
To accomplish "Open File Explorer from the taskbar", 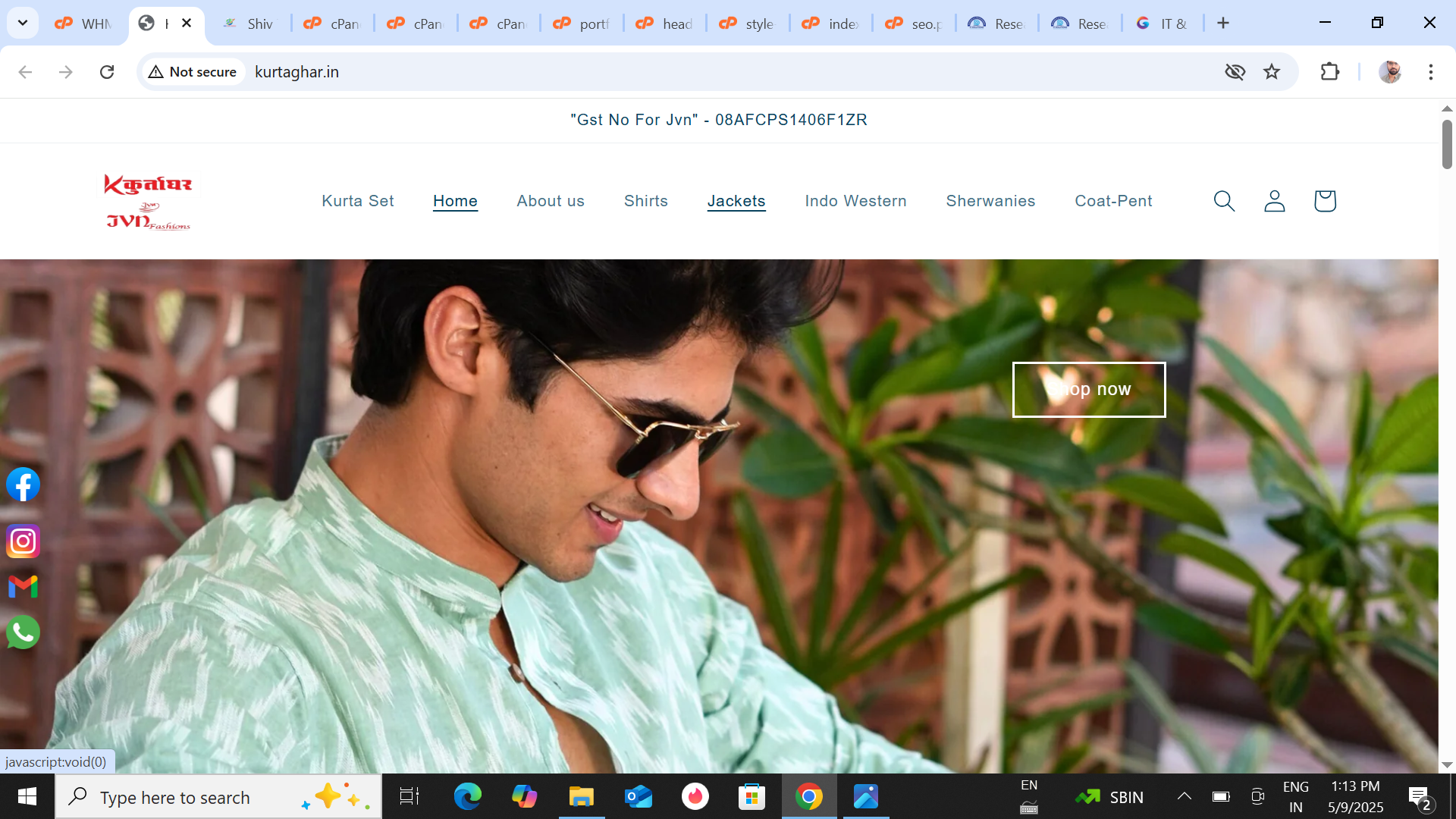I will (x=582, y=796).
